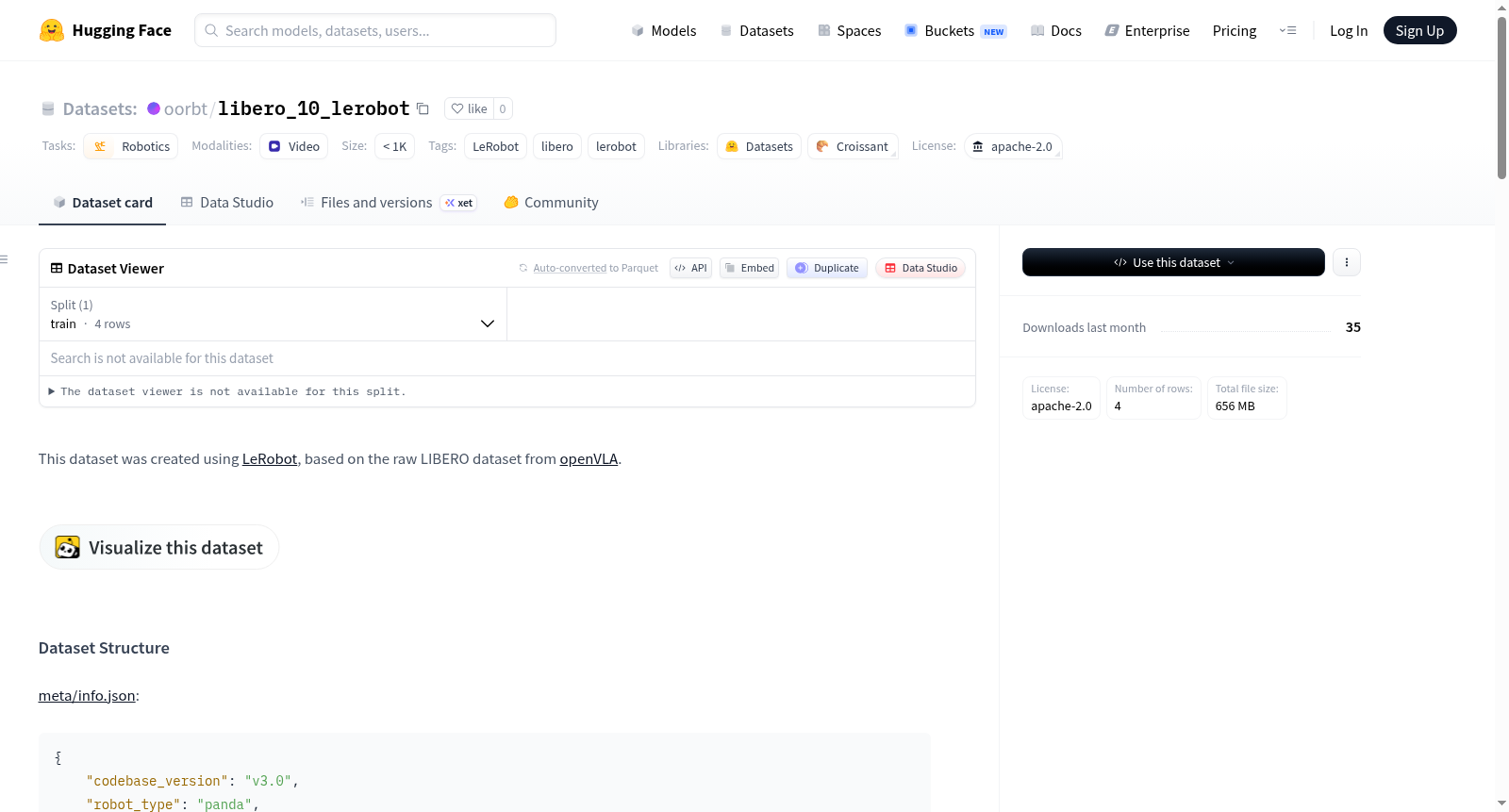Click the Robotics task tag
Viewport: 1509px width, 812px height.
131,146
